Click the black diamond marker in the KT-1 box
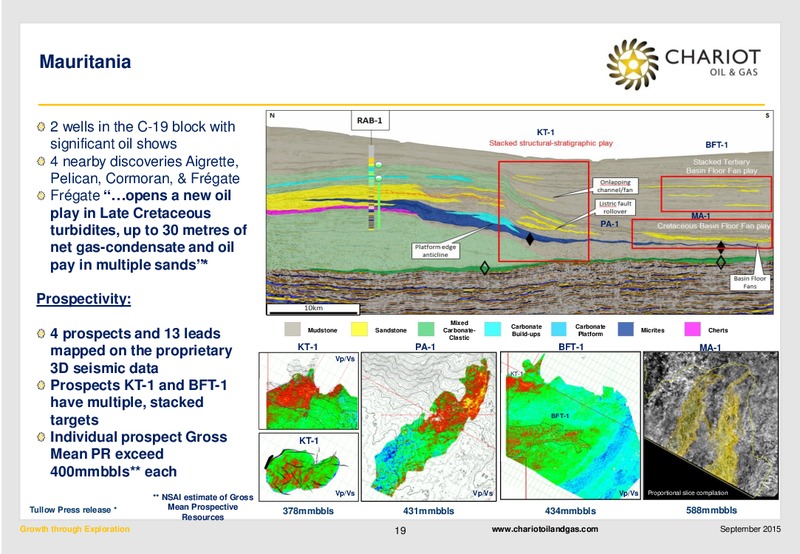The width and height of the screenshot is (800, 554). coord(530,238)
